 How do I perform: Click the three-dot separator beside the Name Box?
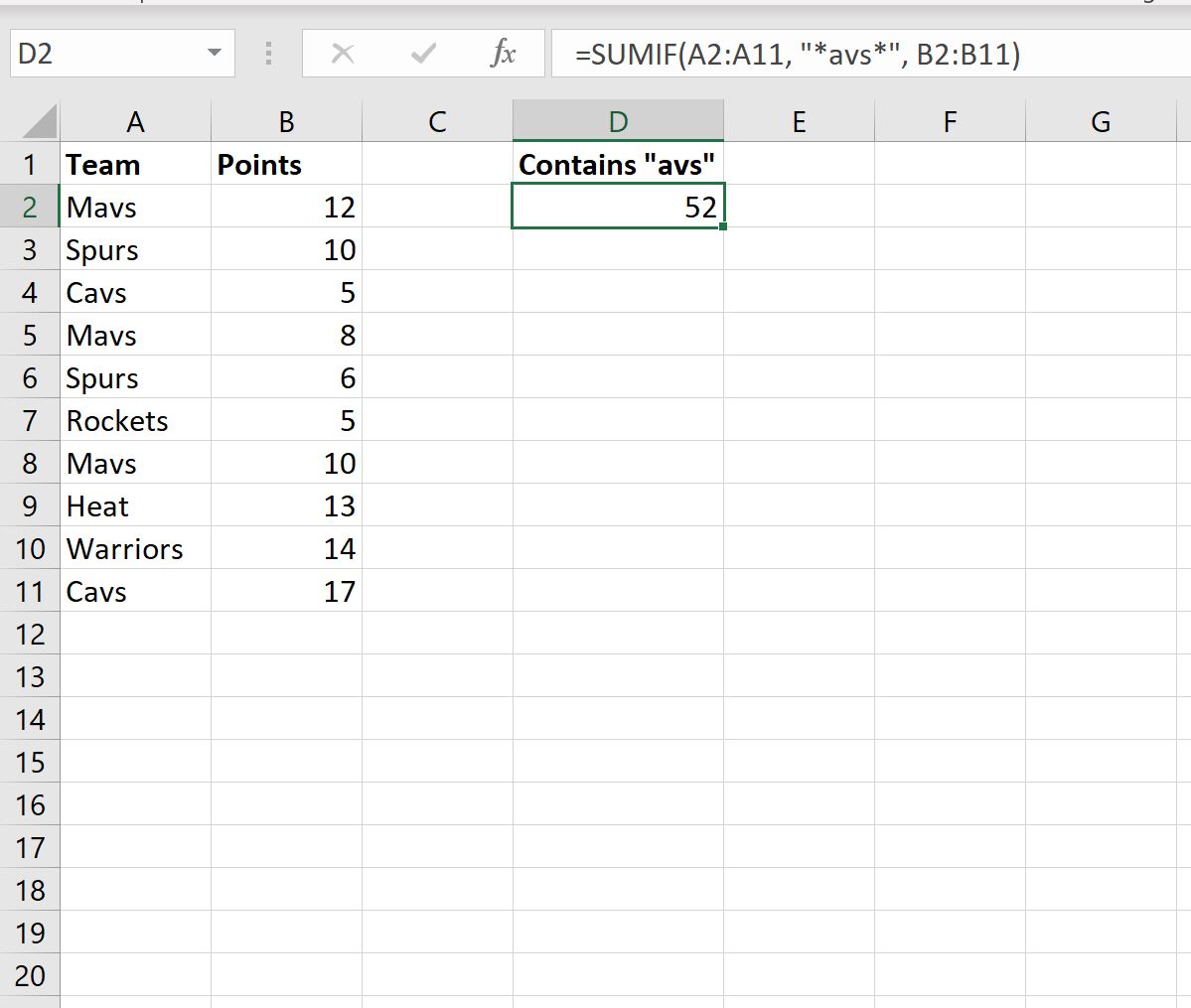coord(266,55)
